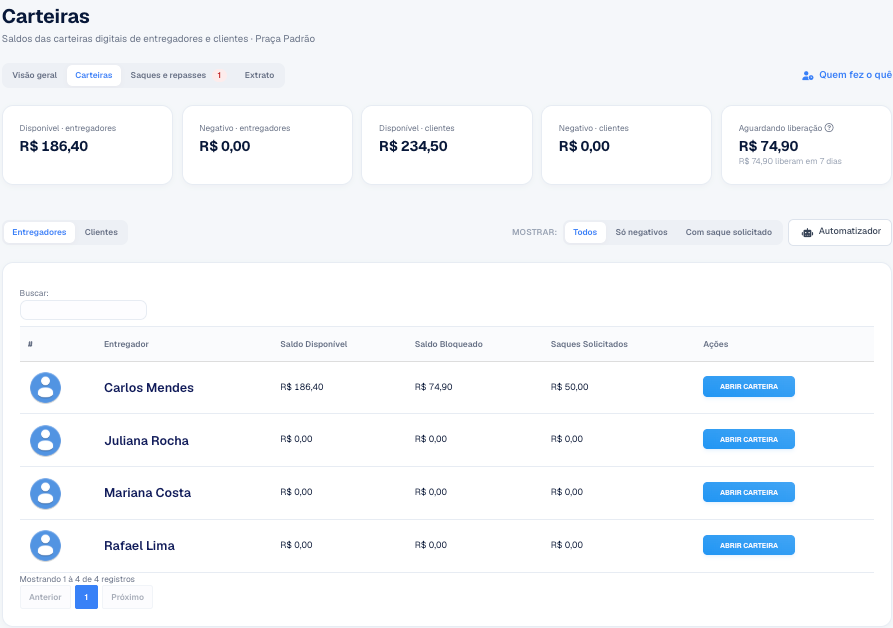893x628 pixels.
Task: Click the red badge 1 on Saques e repasses
Action: [219, 75]
